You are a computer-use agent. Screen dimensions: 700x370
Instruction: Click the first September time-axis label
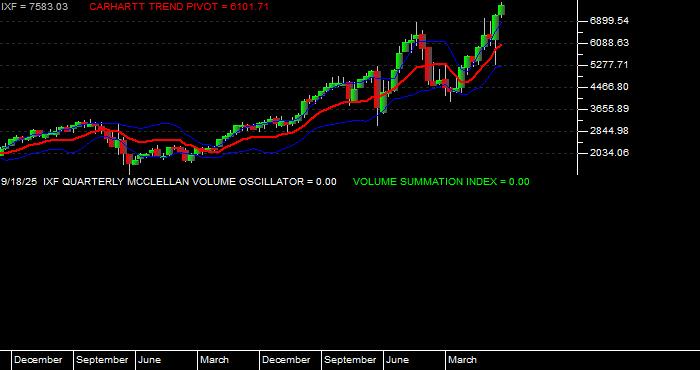coord(102,360)
